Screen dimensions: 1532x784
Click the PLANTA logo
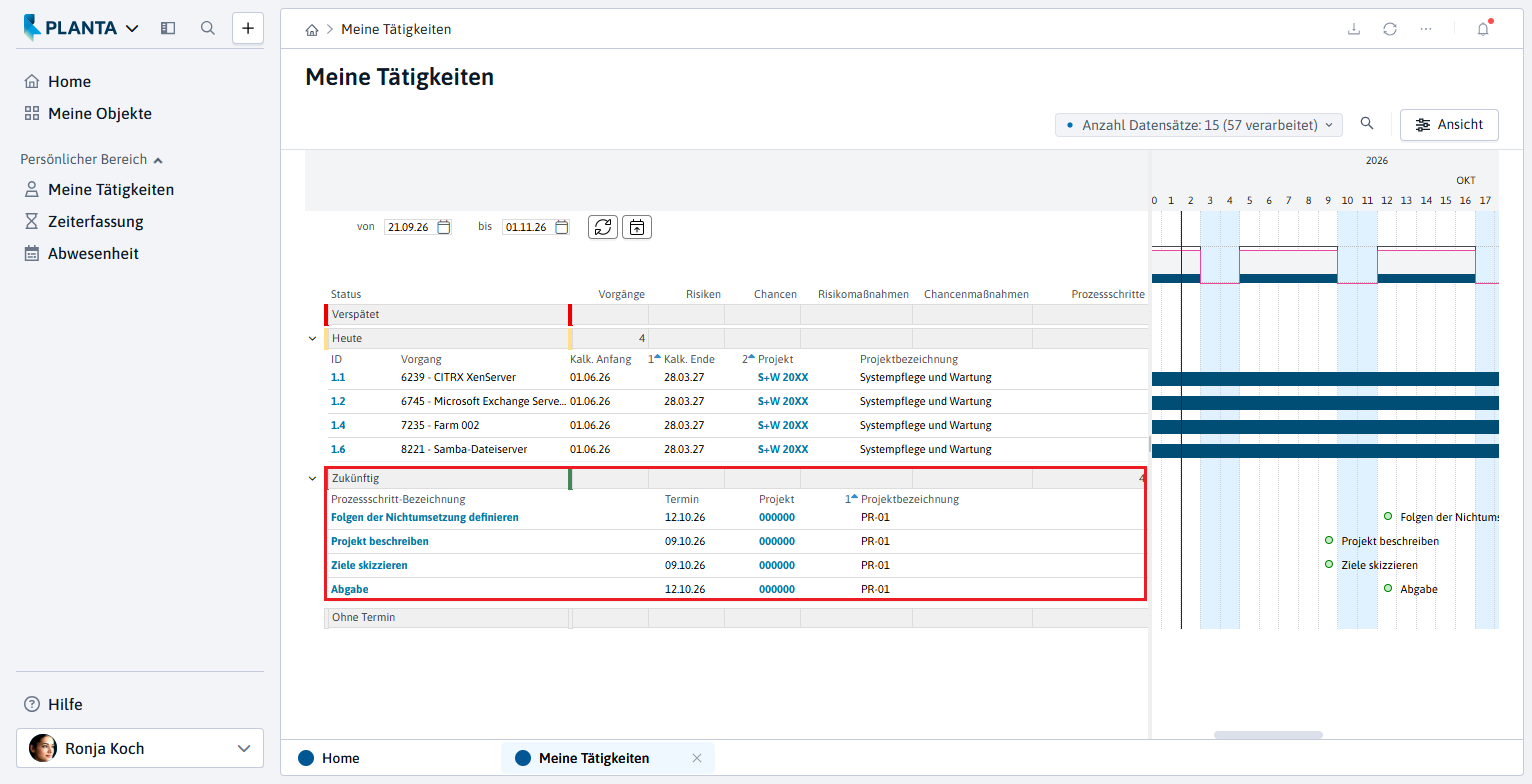72,28
